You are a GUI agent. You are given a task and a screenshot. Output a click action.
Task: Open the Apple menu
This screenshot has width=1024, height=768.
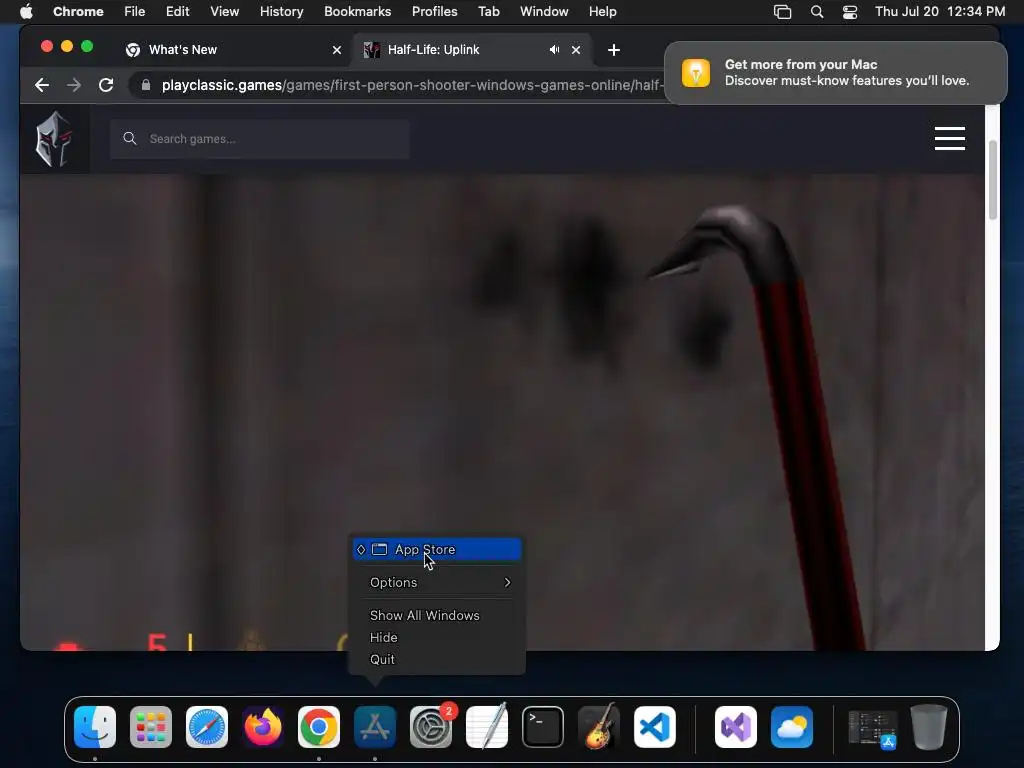pos(26,12)
